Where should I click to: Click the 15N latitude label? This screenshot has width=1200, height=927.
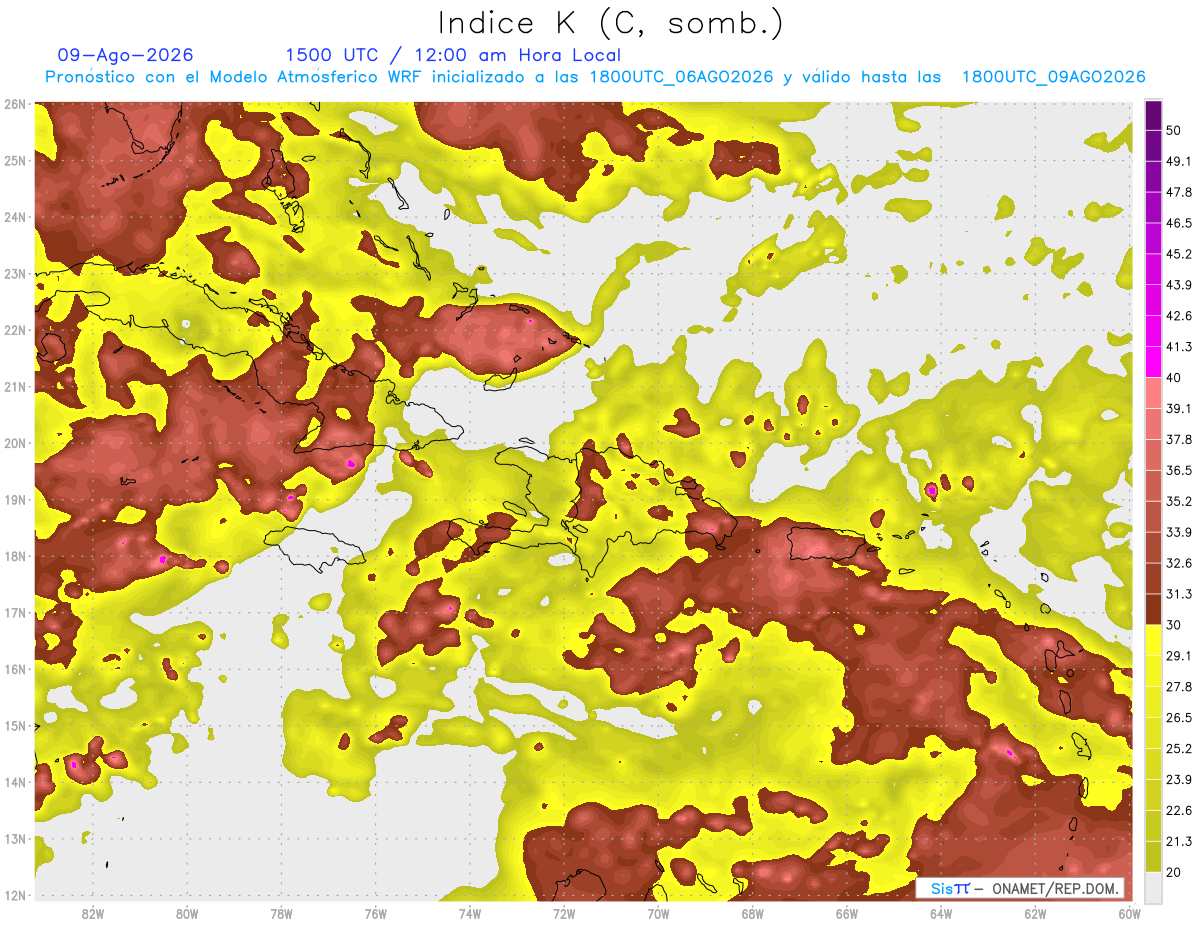pos(14,725)
